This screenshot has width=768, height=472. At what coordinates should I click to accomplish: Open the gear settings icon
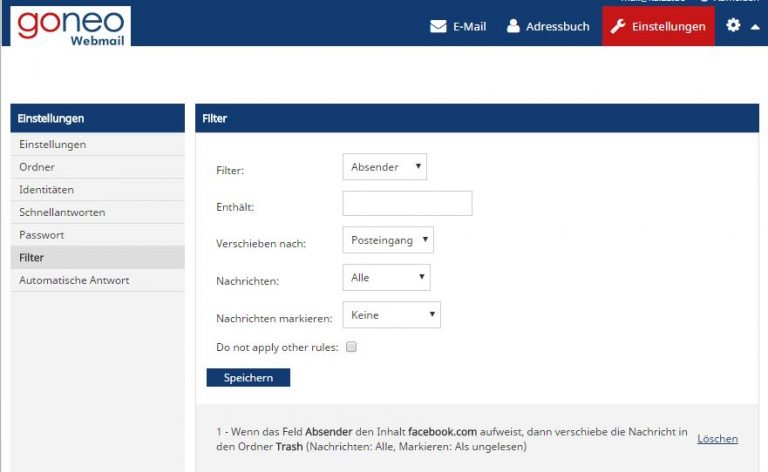733,25
